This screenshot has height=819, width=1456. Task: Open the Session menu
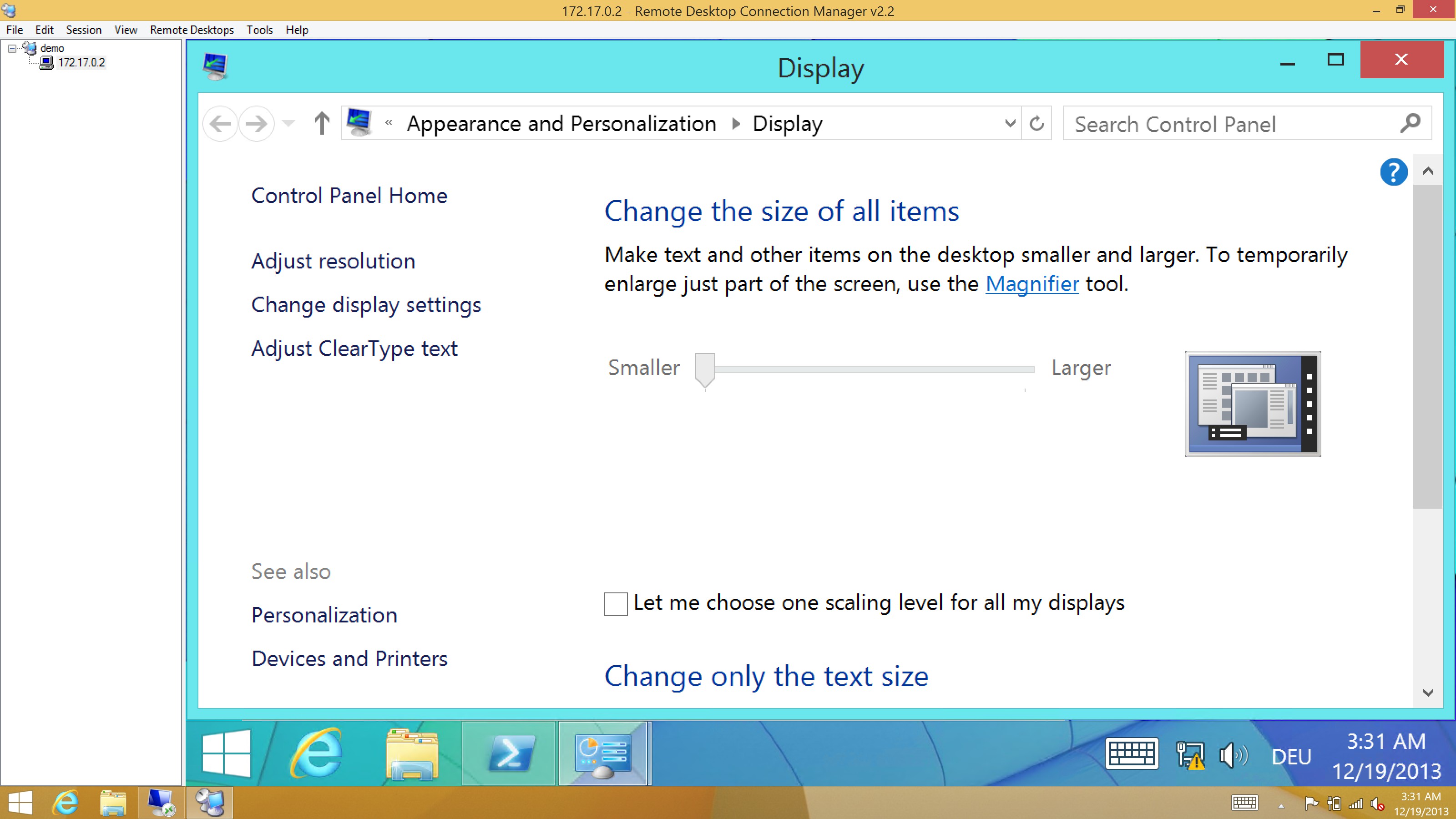[x=84, y=30]
